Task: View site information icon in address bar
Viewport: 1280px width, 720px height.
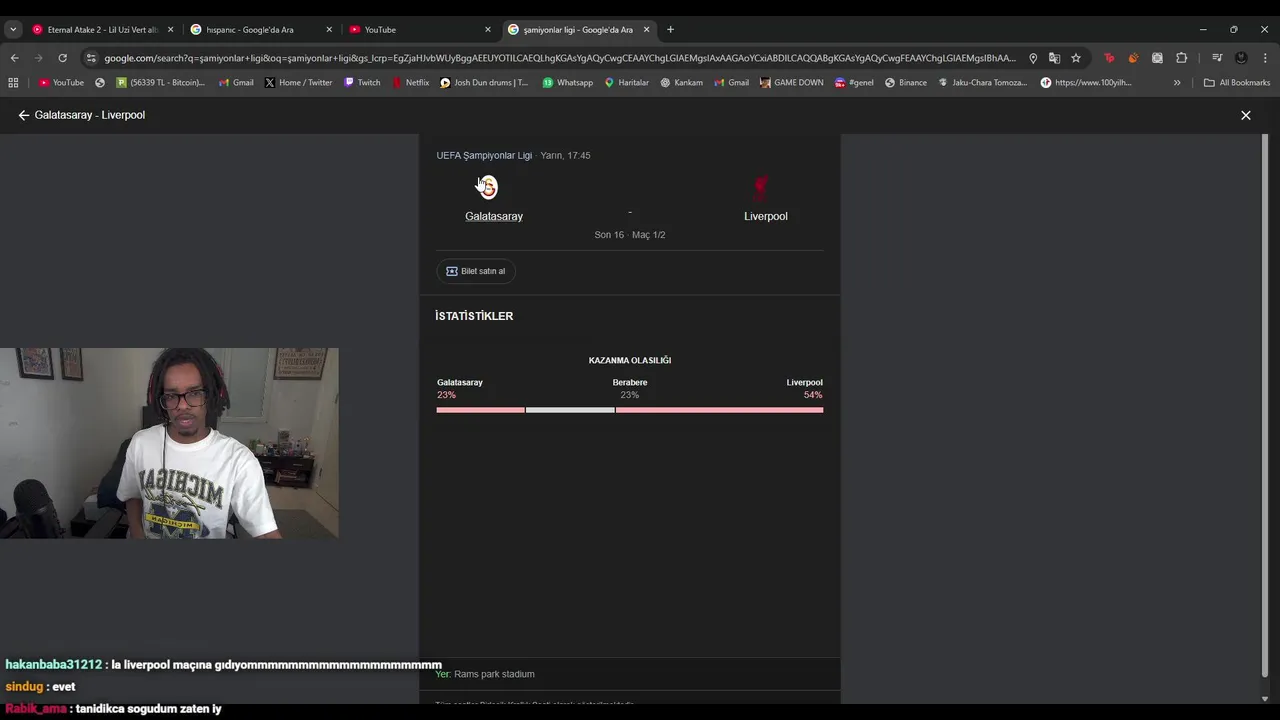Action: coord(91,58)
